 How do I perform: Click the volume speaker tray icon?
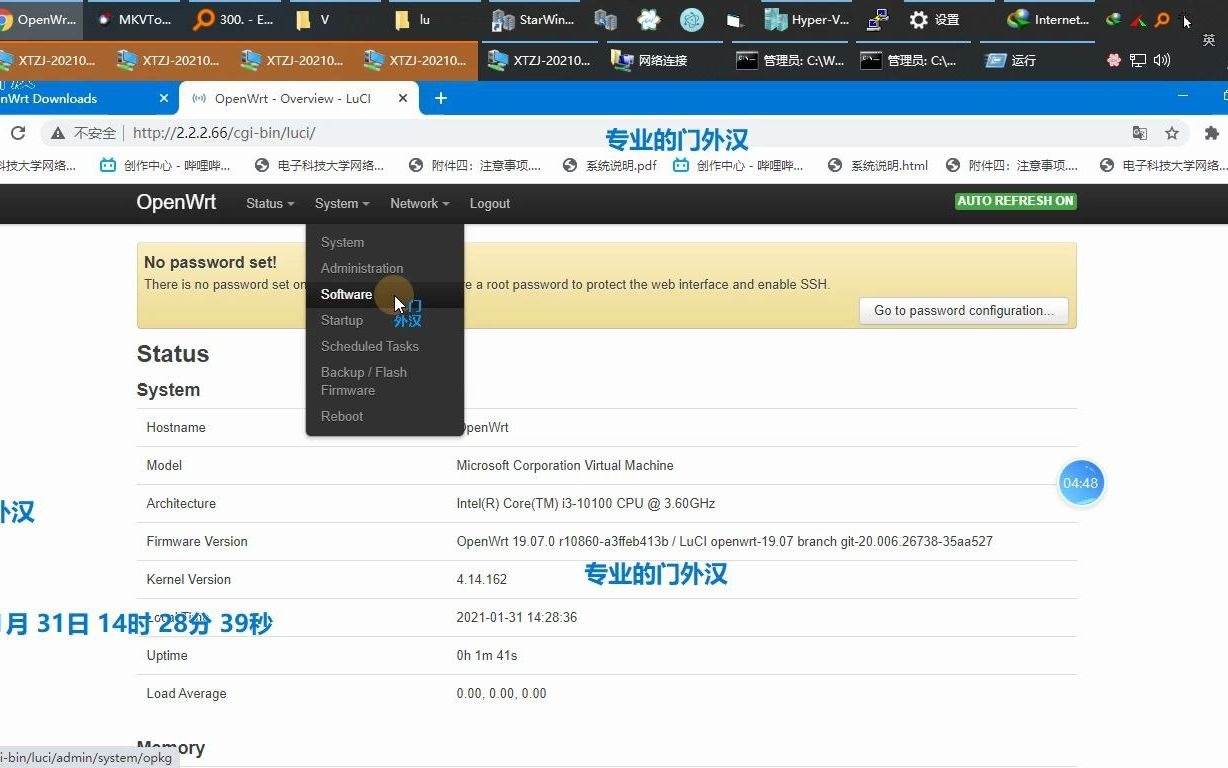click(1161, 60)
